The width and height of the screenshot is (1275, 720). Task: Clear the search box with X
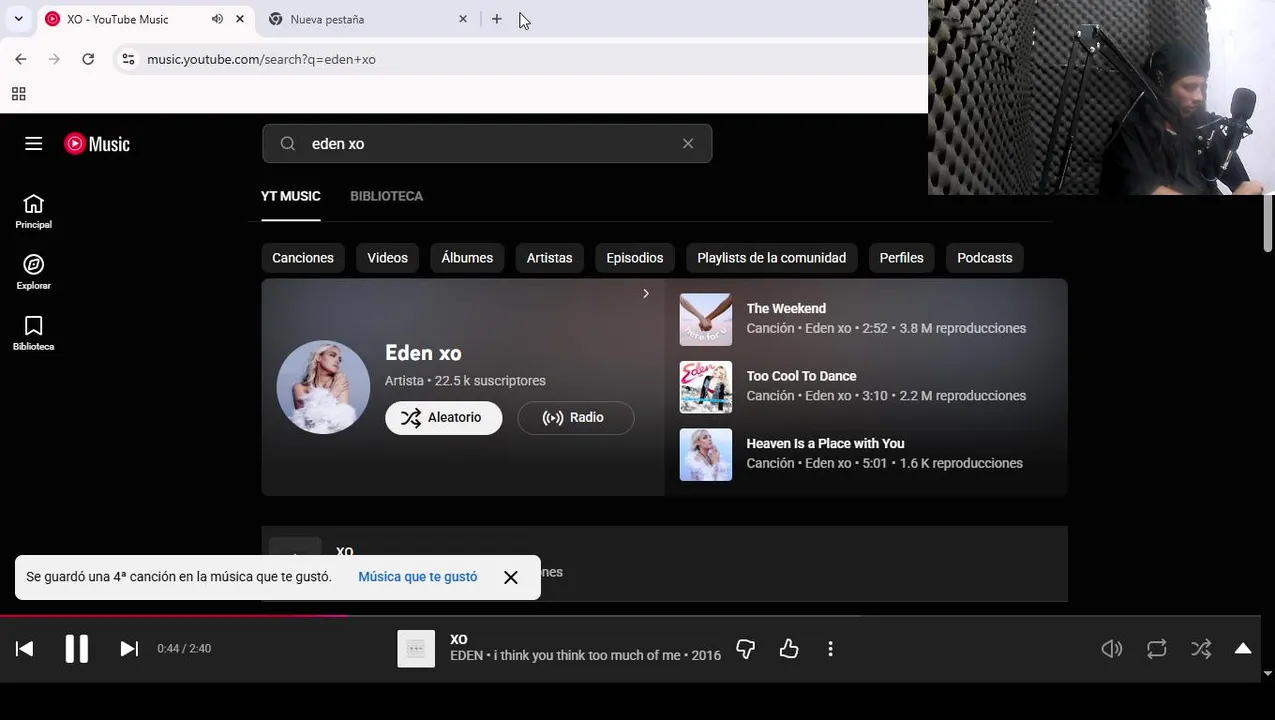tap(688, 144)
